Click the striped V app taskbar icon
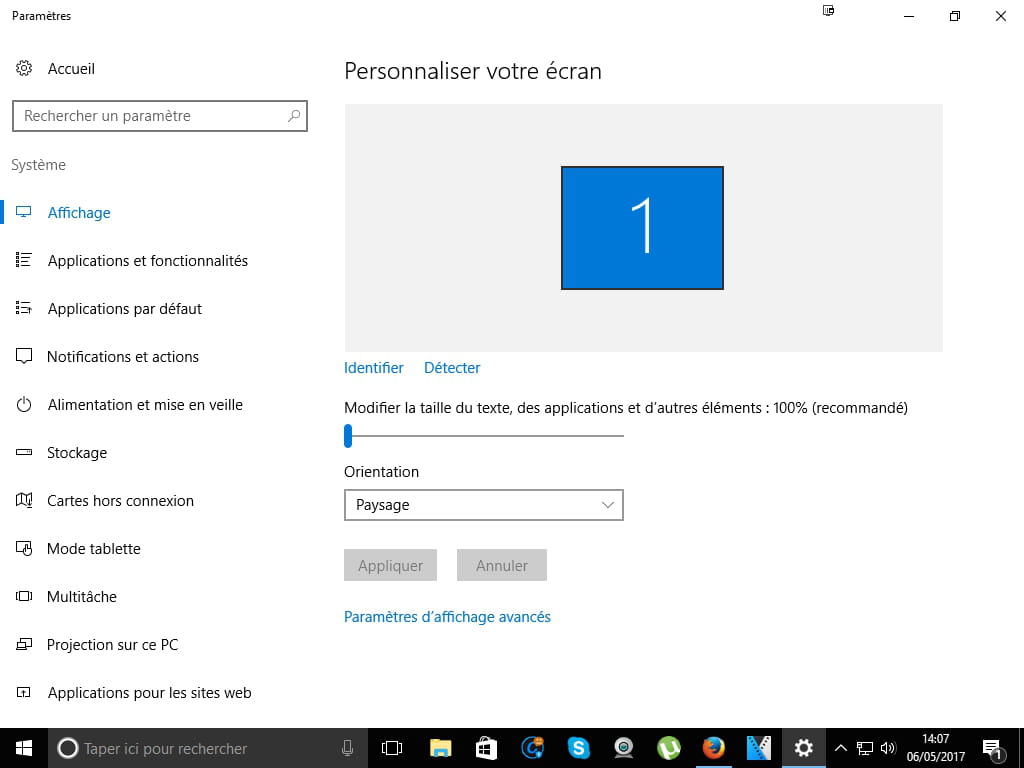The height and width of the screenshot is (768, 1024). 759,748
